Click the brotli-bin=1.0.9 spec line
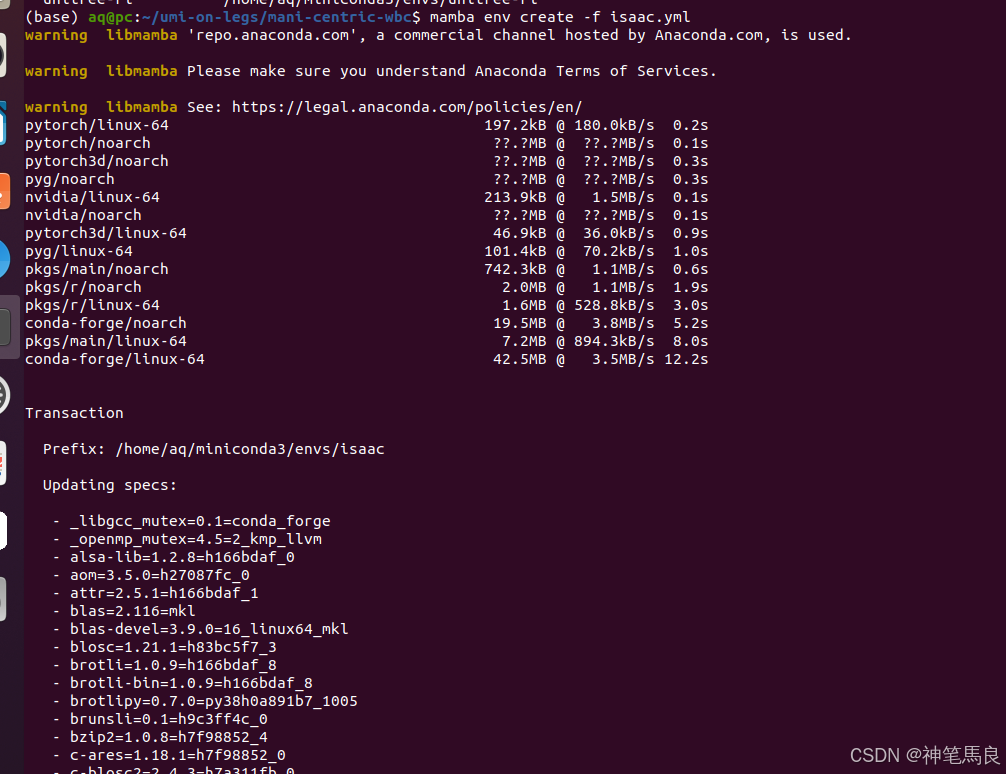Viewport: 1006px width, 774px height. [191, 682]
